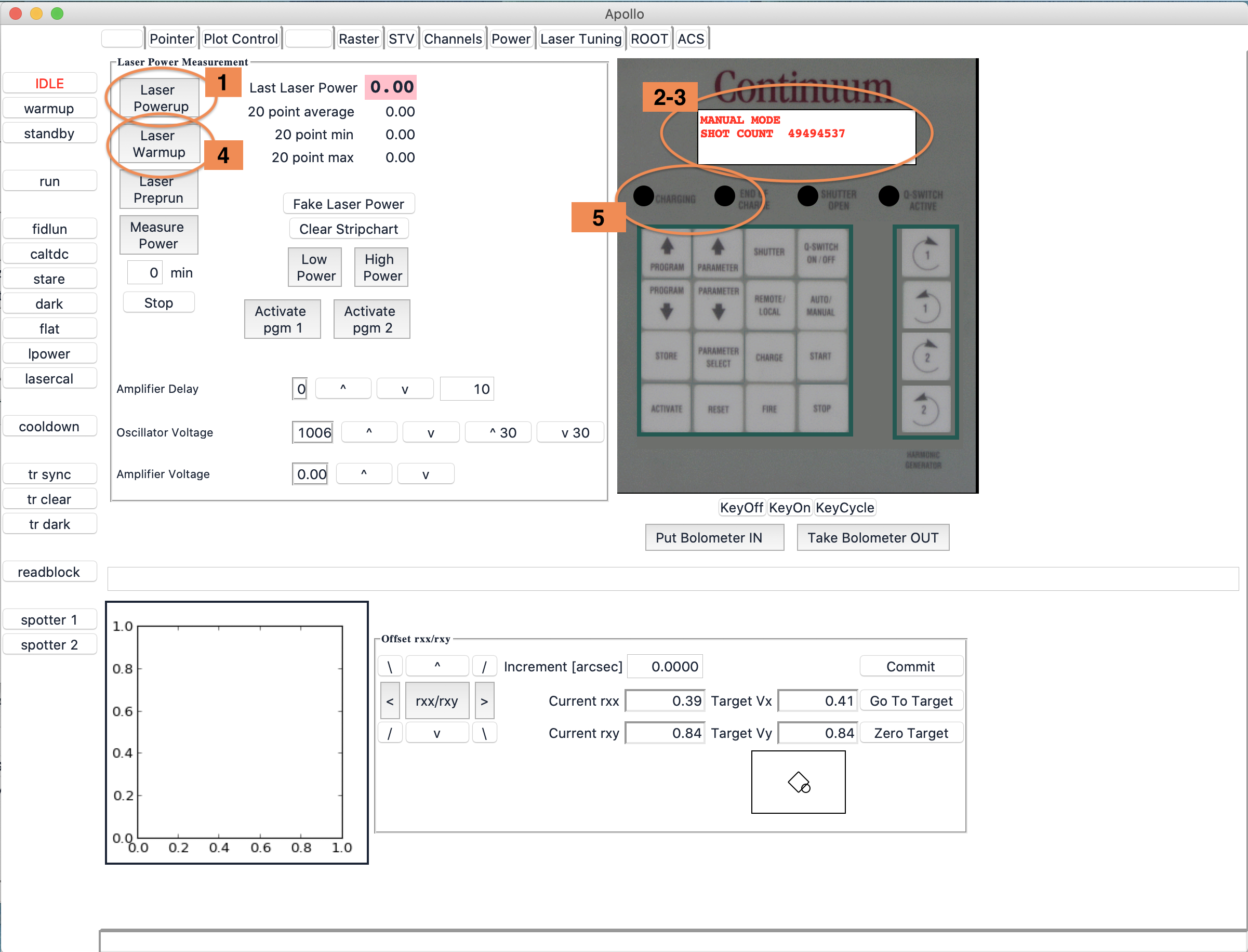This screenshot has height=952, width=1248.
Task: Click the KeyOn button
Action: (x=790, y=508)
